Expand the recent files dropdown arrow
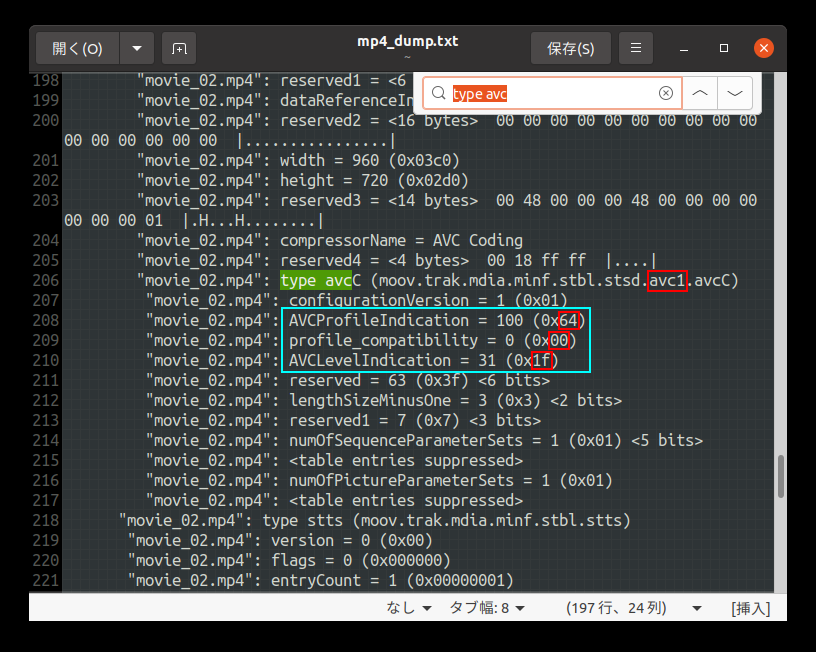 [x=137, y=48]
